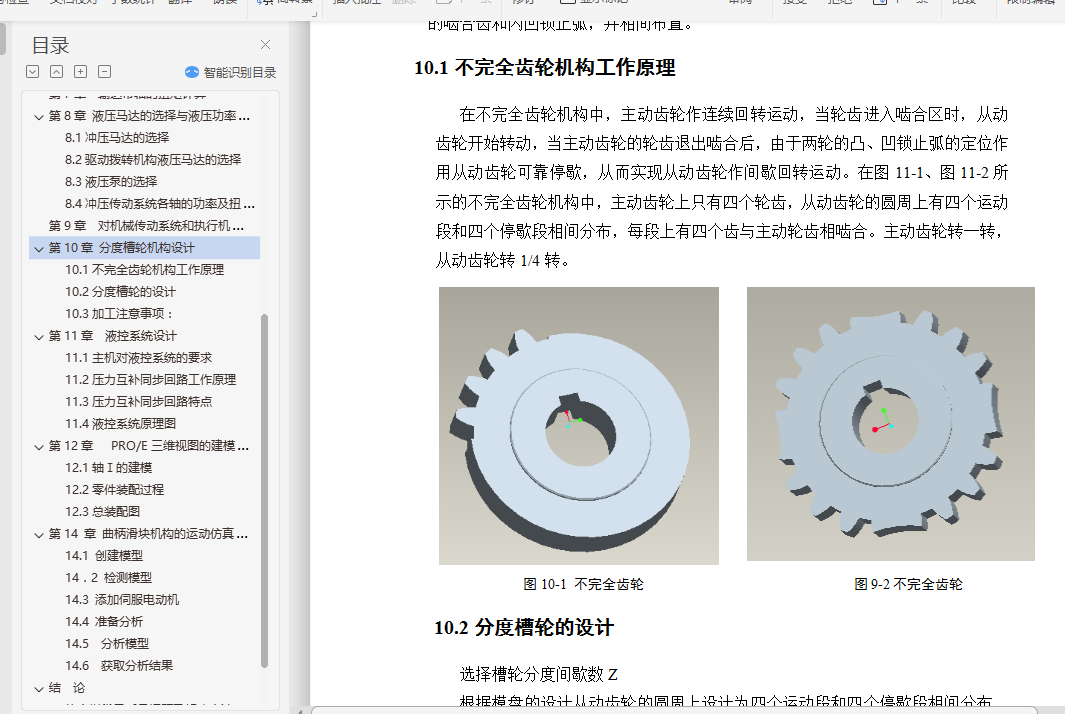Collapse the 第 11 章 液控系统设计 node
1065x714 pixels.
(39, 336)
